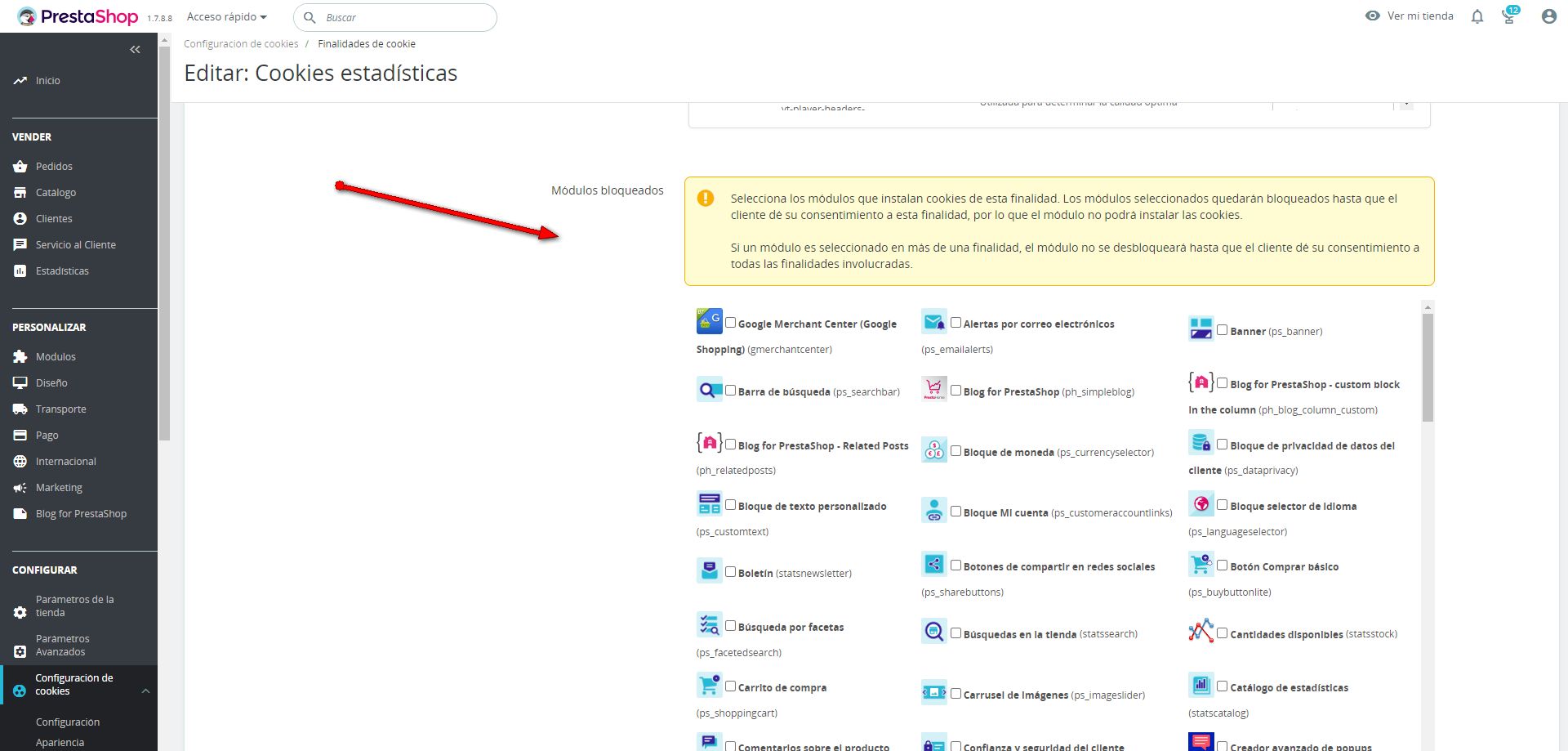
Task: Check Catálogo de estadísticas checkbox
Action: (x=1223, y=686)
